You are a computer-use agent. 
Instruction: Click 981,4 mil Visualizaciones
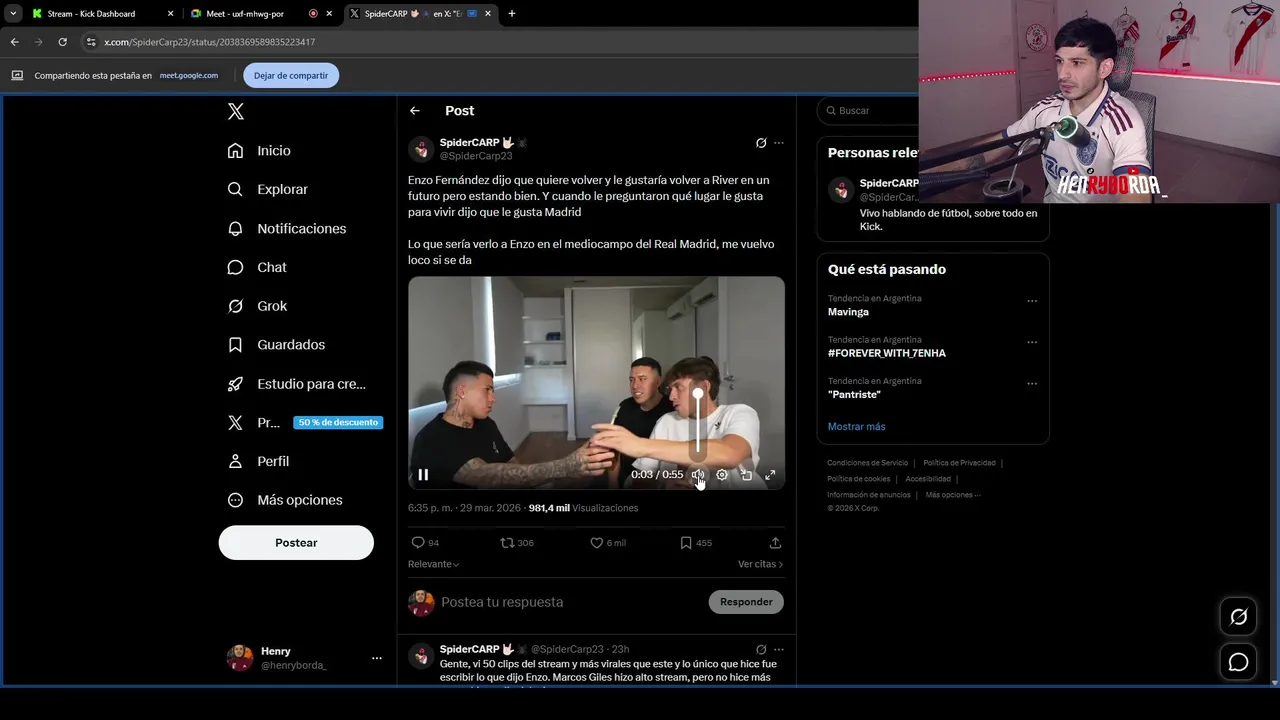pos(583,508)
